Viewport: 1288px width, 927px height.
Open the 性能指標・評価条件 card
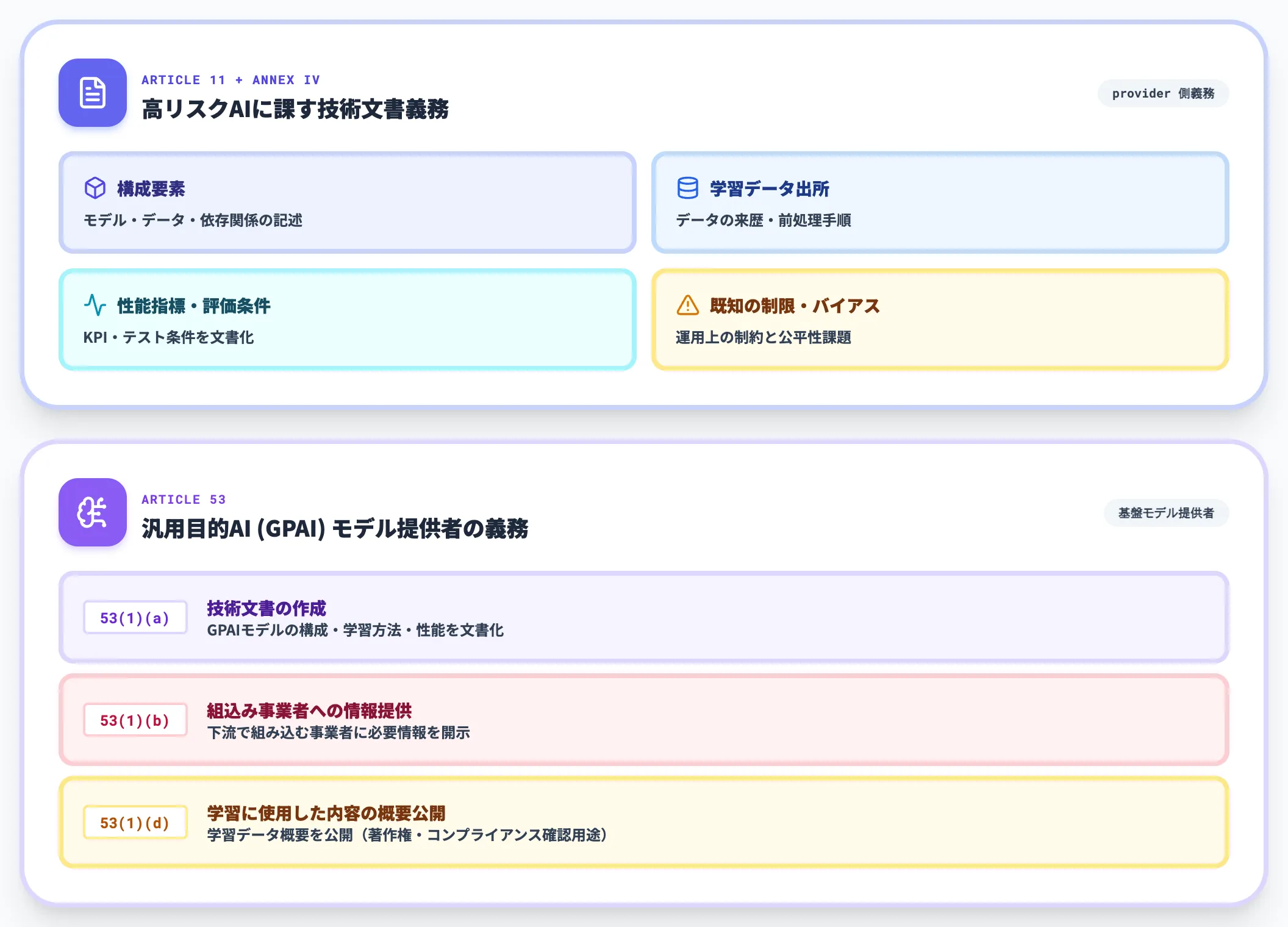tap(348, 320)
